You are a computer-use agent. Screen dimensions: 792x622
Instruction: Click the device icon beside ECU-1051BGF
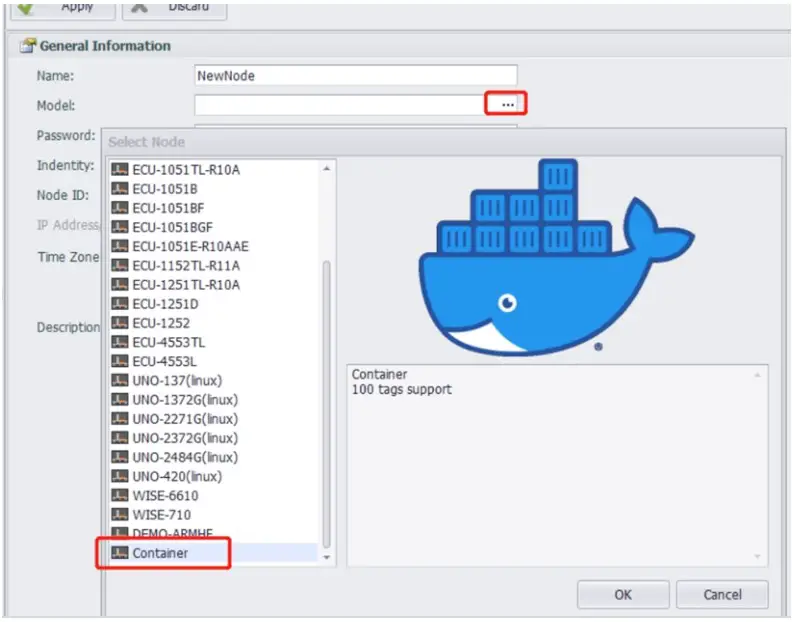[120, 227]
